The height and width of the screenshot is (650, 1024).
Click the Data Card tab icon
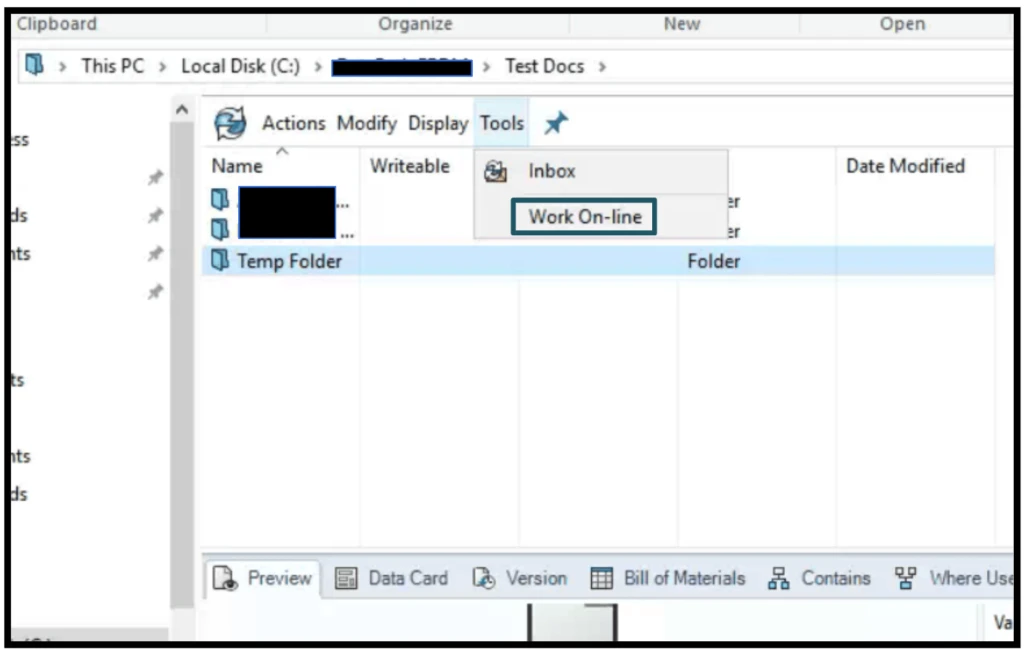(x=346, y=578)
